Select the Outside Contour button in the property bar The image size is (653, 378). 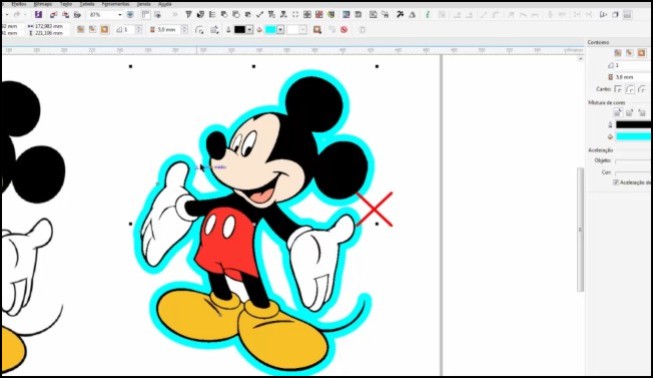(104, 30)
